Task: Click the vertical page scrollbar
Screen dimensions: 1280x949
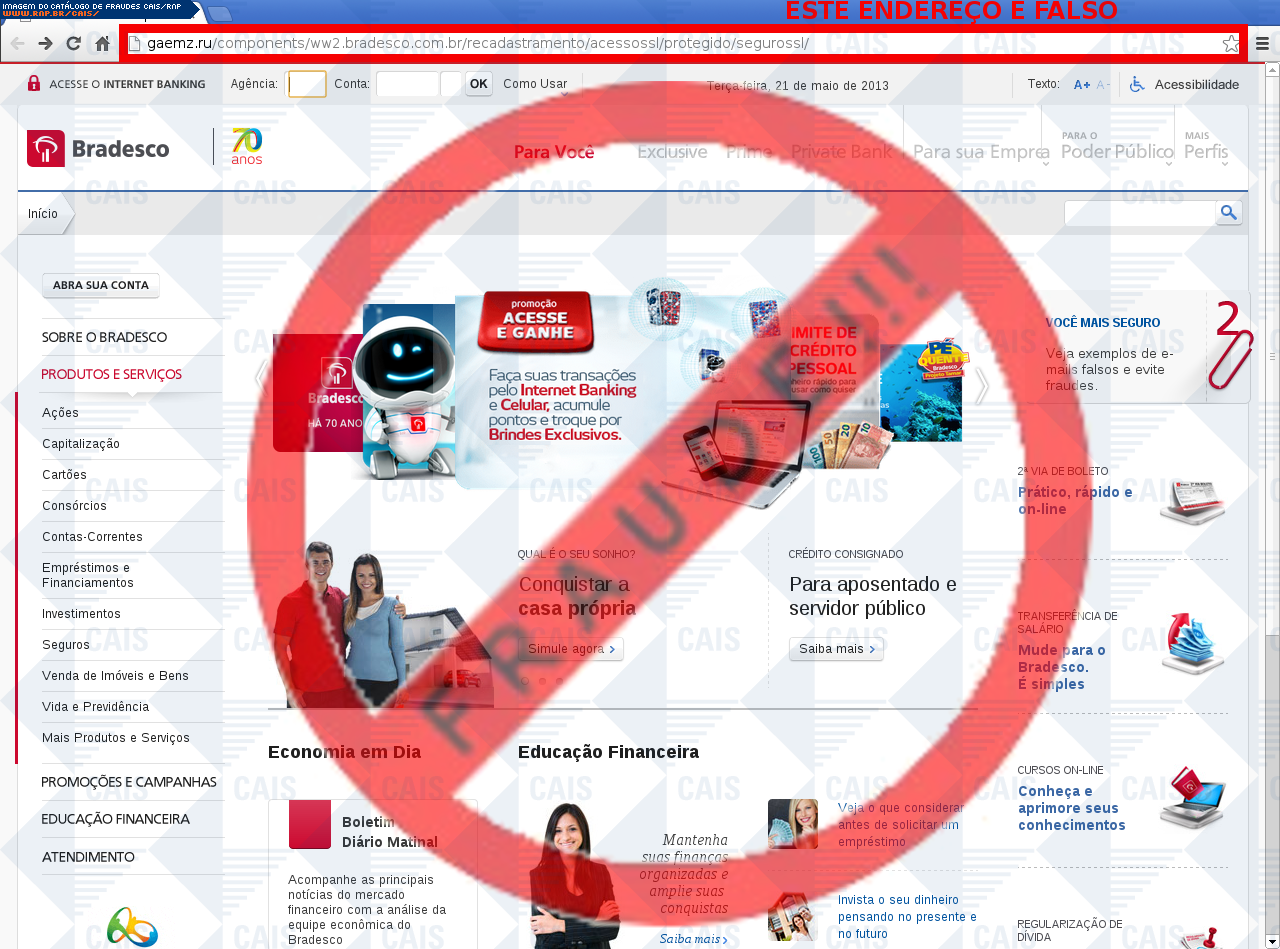Action: (1272, 500)
